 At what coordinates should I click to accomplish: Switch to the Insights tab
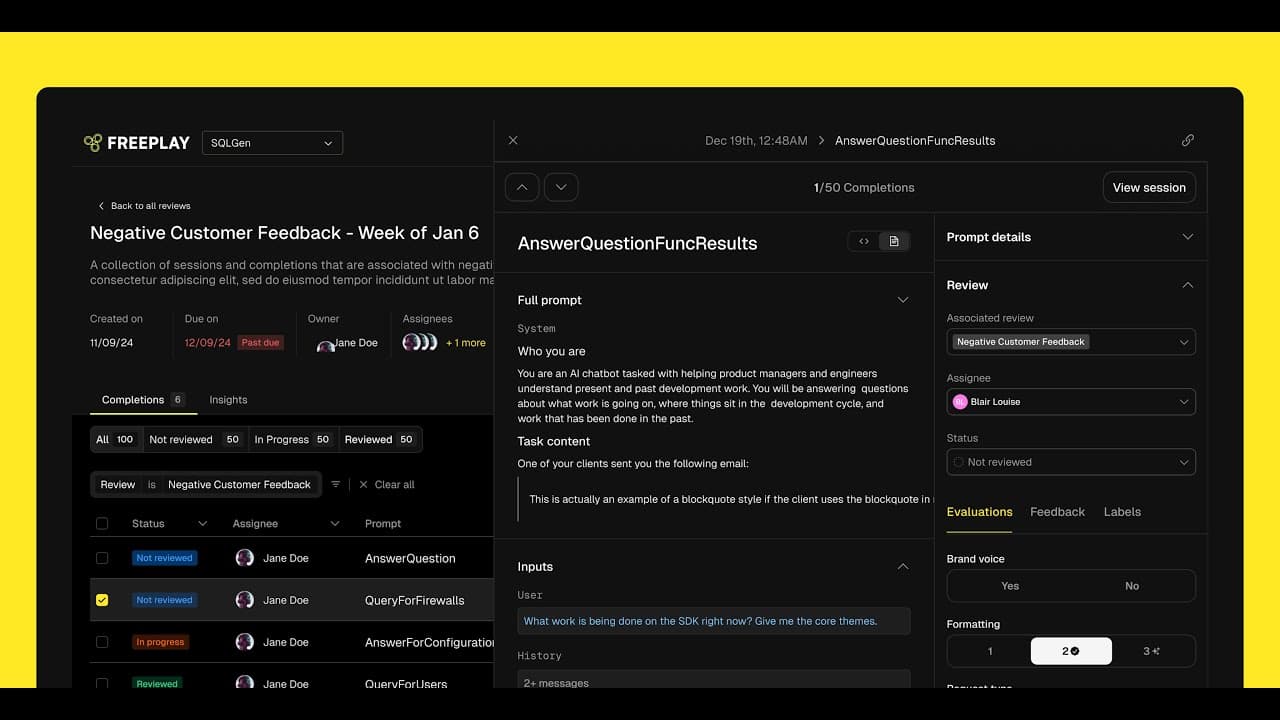click(x=228, y=400)
